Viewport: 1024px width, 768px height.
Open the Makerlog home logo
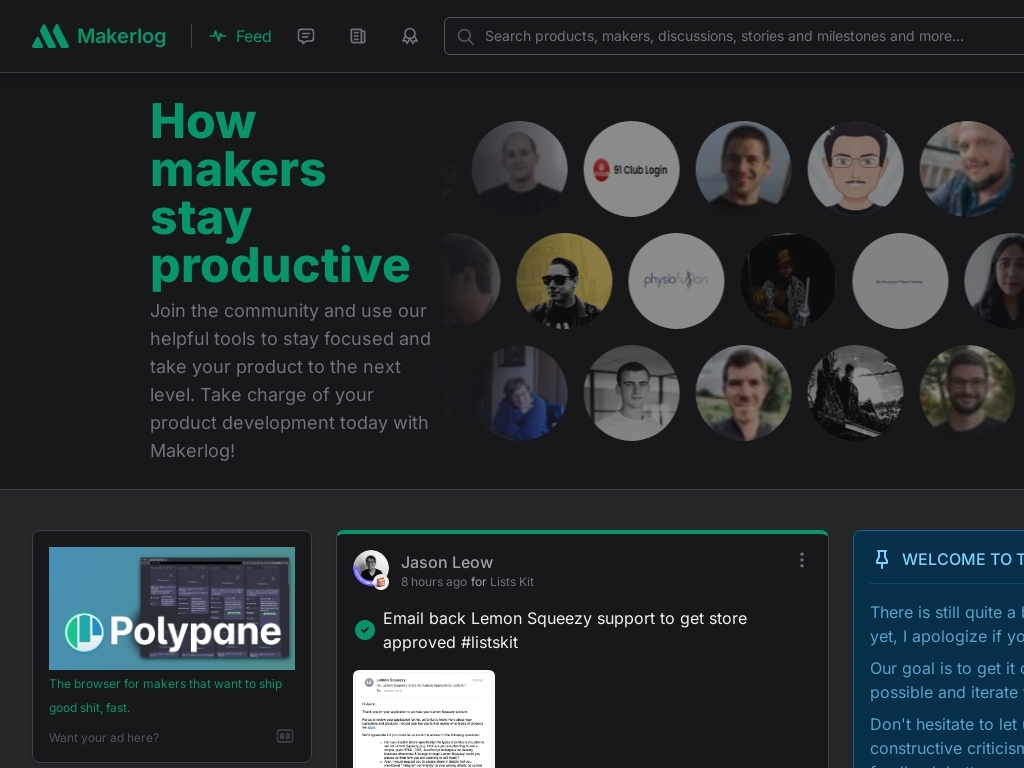pyautogui.click(x=99, y=36)
